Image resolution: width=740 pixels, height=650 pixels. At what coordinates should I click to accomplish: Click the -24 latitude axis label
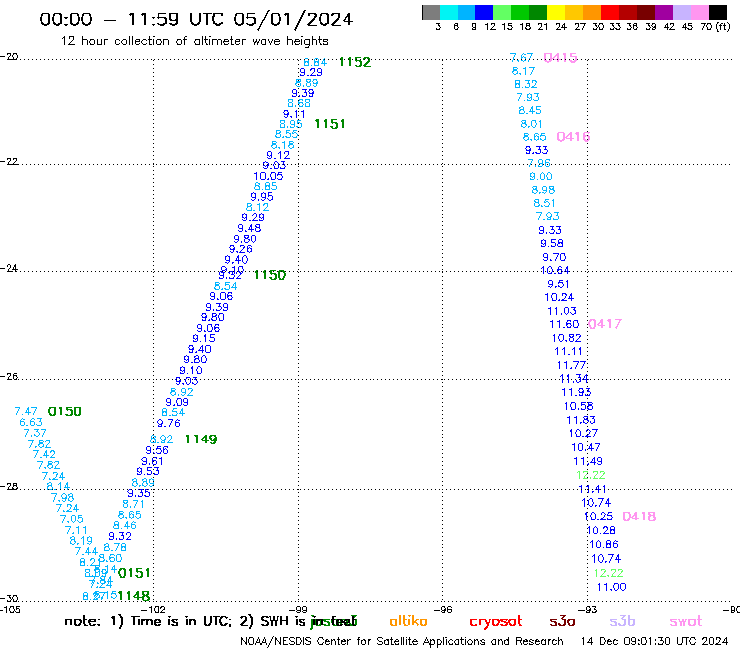coord(9,268)
